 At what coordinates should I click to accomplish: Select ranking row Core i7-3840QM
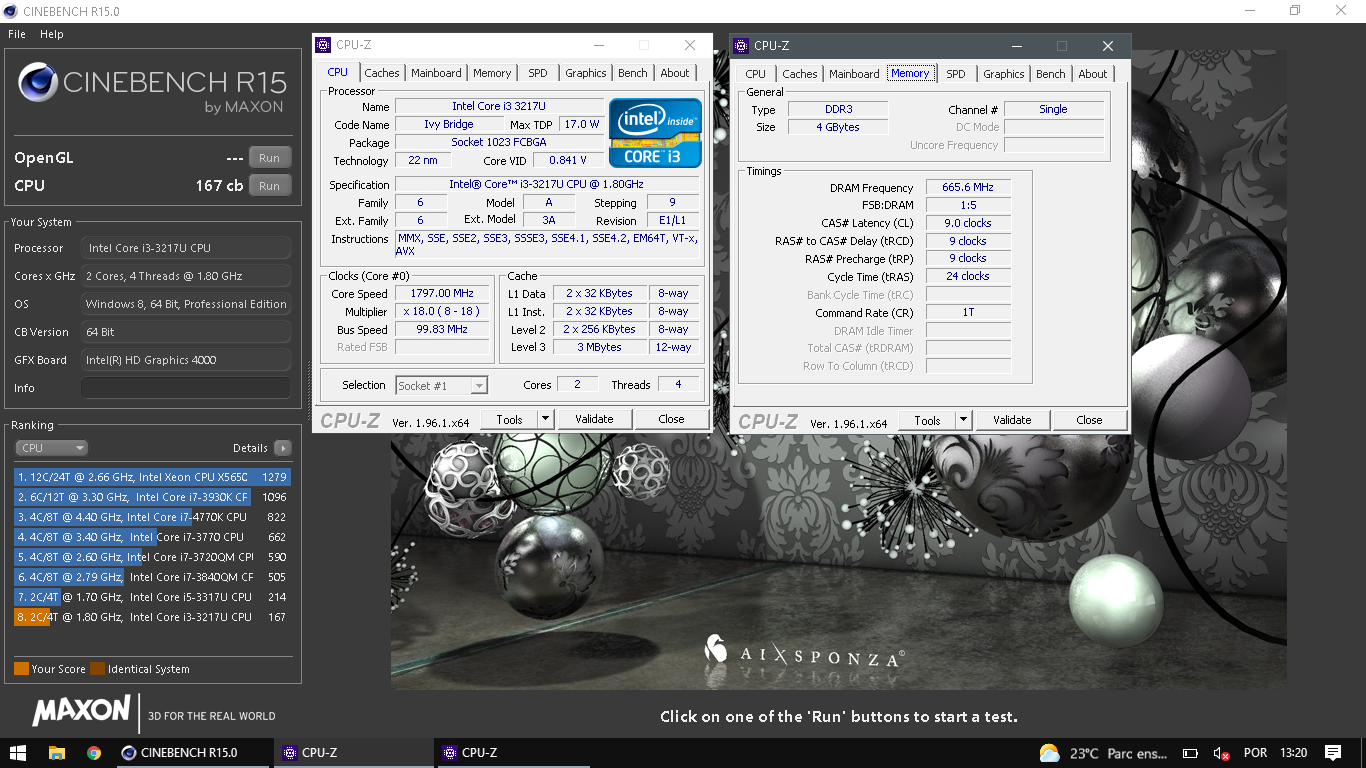tap(152, 577)
